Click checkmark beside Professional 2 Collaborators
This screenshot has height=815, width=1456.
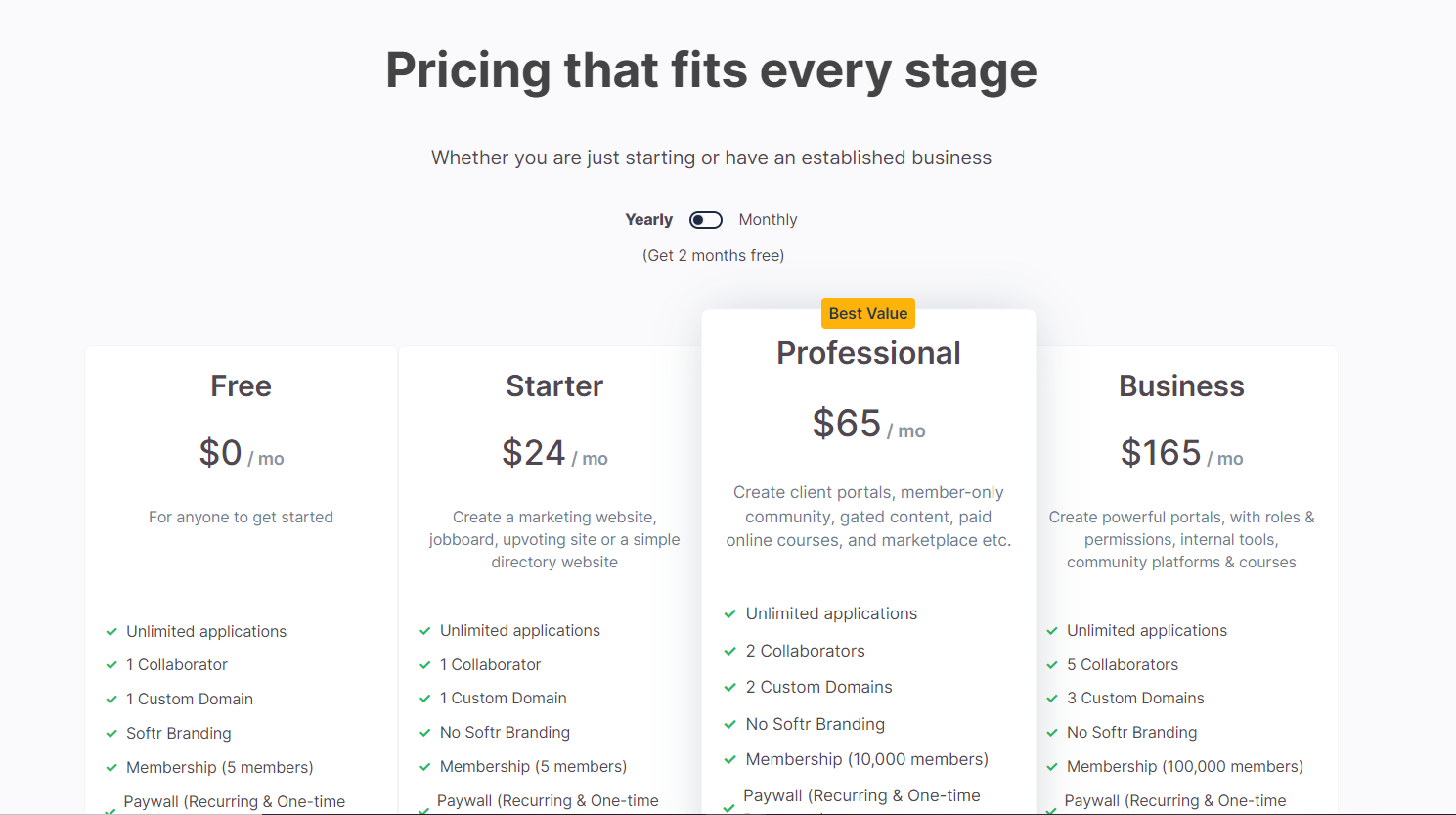[729, 651]
